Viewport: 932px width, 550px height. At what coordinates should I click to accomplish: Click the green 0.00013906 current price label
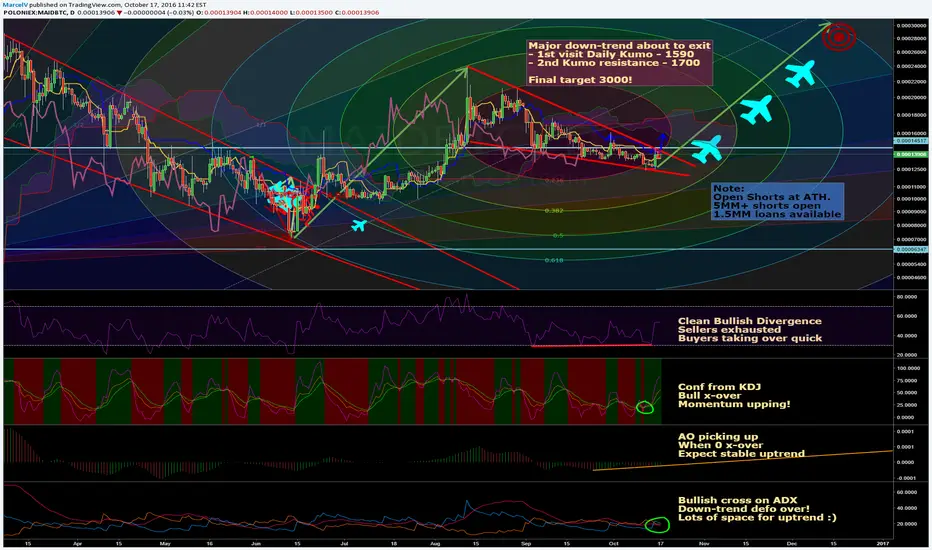(912, 154)
